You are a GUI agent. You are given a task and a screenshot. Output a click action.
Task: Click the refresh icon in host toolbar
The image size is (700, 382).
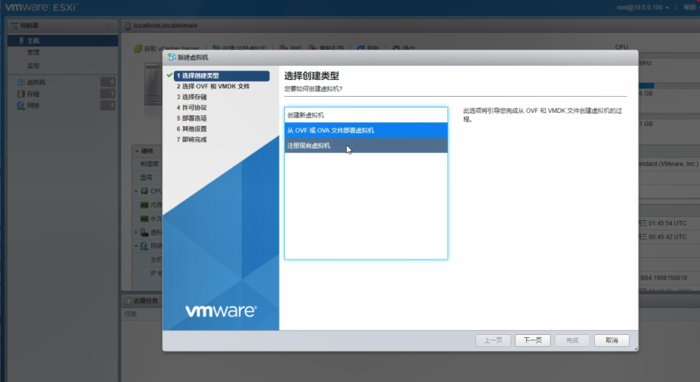(361, 48)
